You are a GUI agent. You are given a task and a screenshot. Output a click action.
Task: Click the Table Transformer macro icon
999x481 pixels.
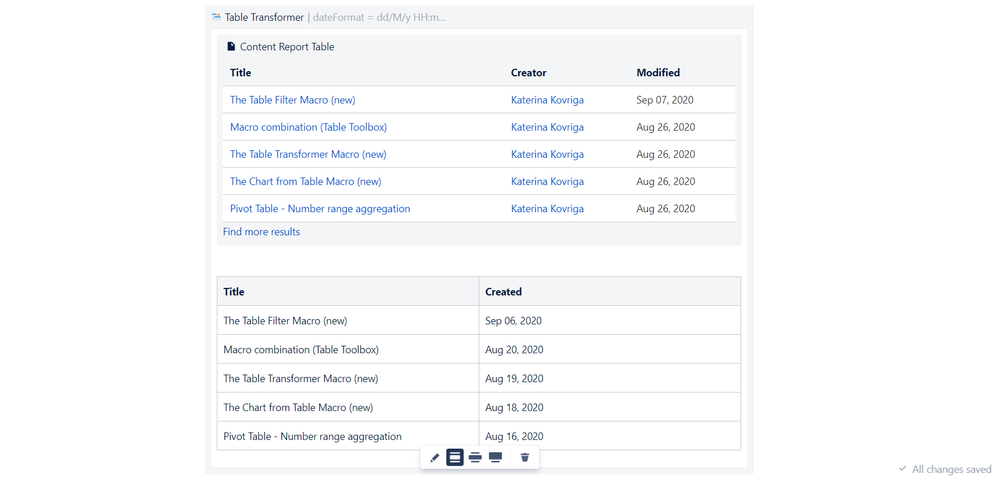coord(216,17)
